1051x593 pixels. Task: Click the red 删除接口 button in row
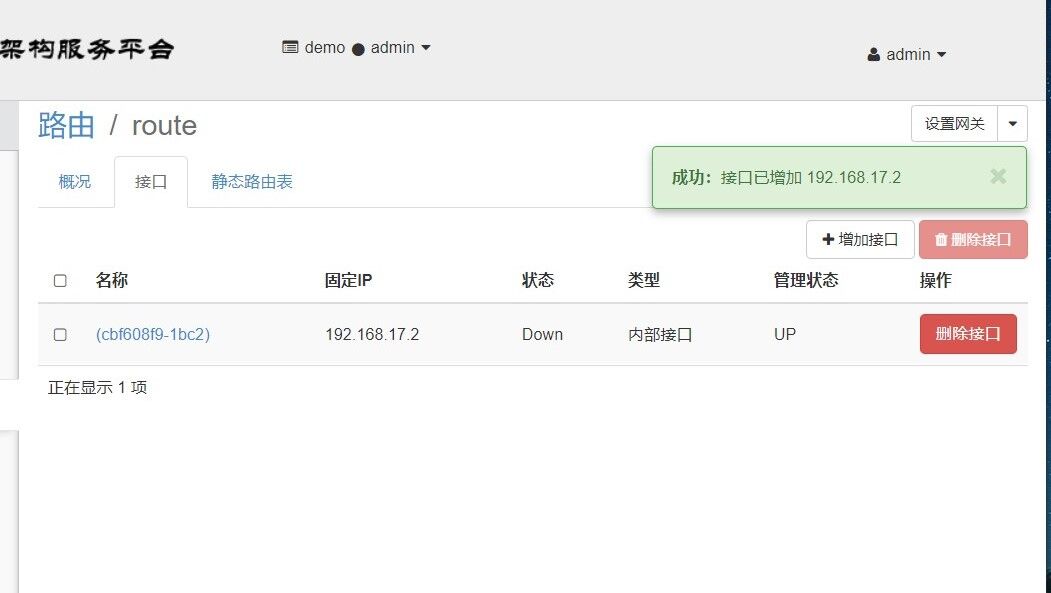point(968,334)
